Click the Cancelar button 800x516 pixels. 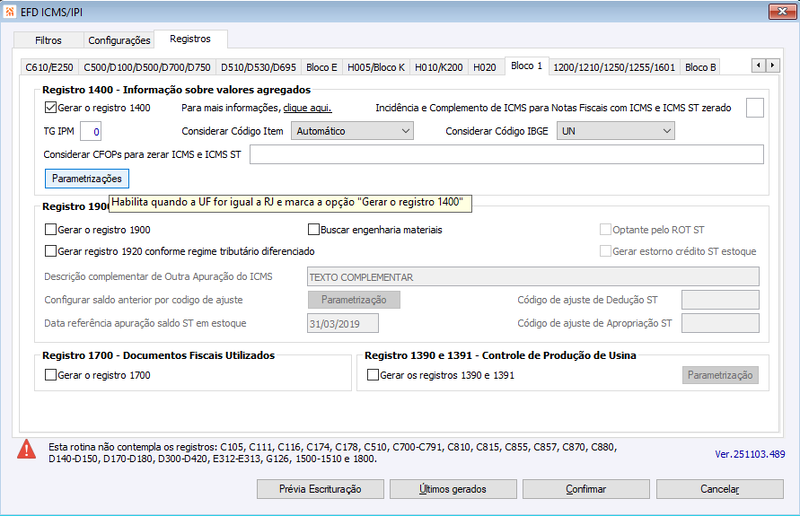pyautogui.click(x=719, y=489)
